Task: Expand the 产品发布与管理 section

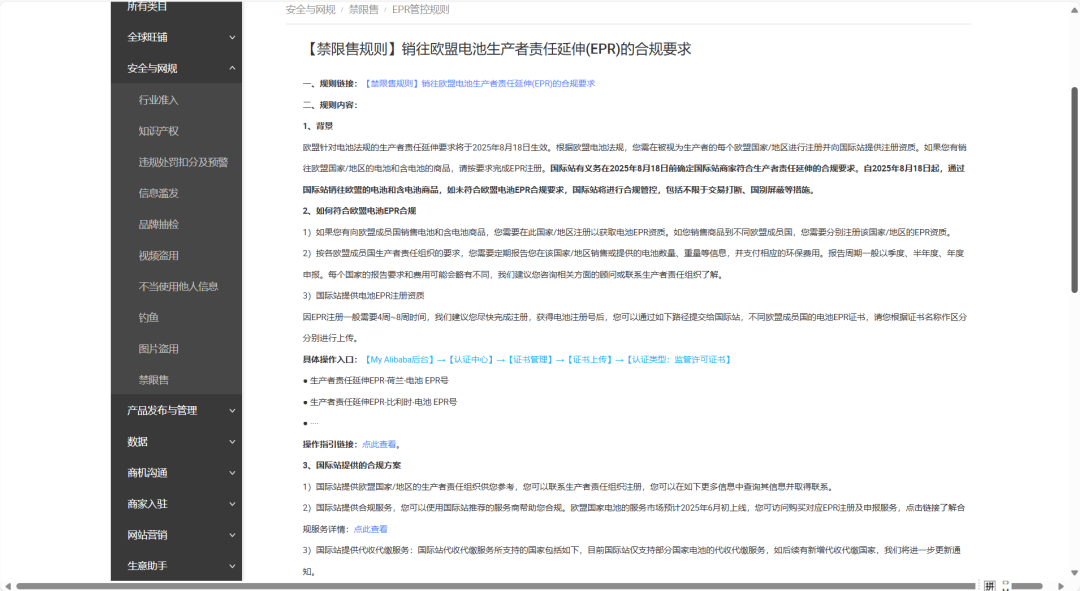Action: coord(176,410)
